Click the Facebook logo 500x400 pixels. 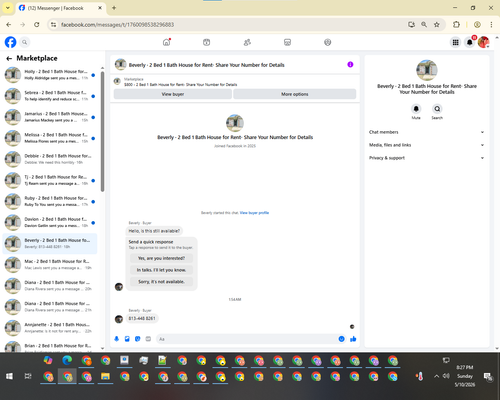click(10, 42)
